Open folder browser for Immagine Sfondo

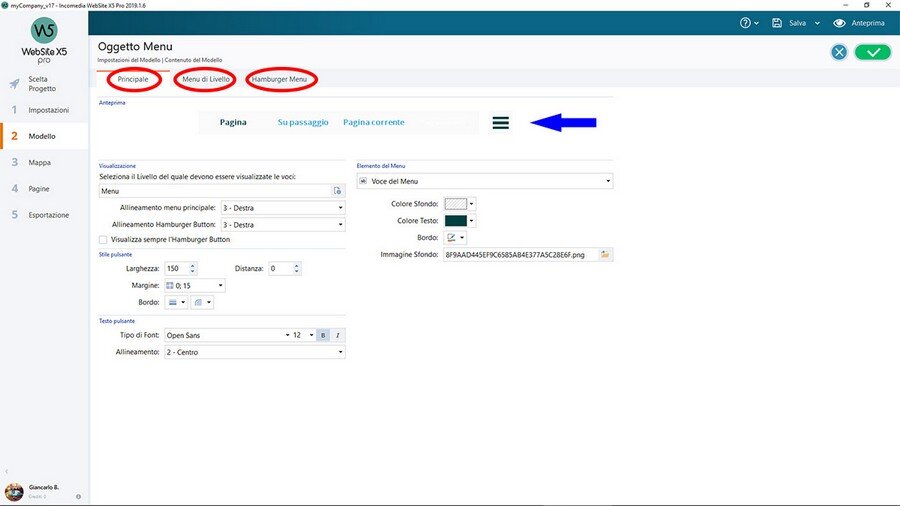point(605,255)
